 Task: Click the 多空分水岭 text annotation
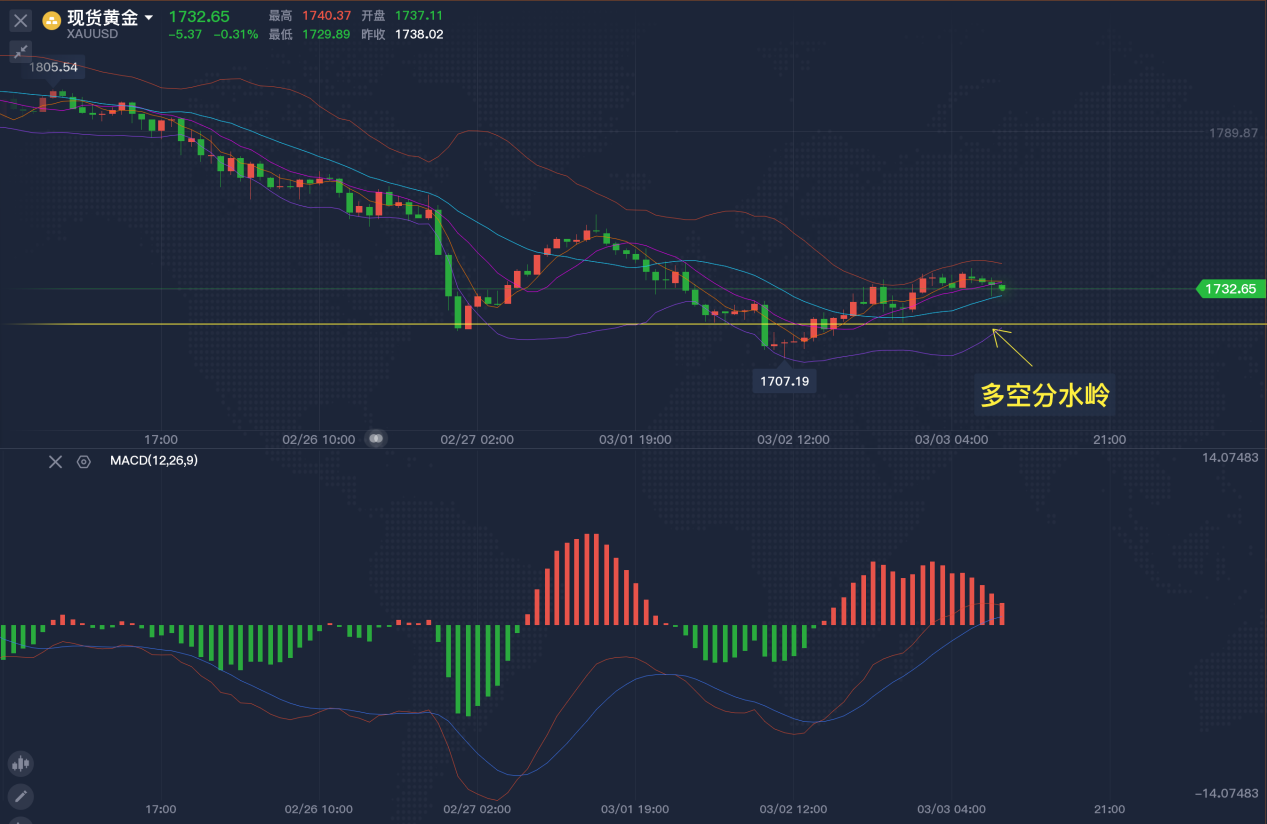tap(1045, 396)
